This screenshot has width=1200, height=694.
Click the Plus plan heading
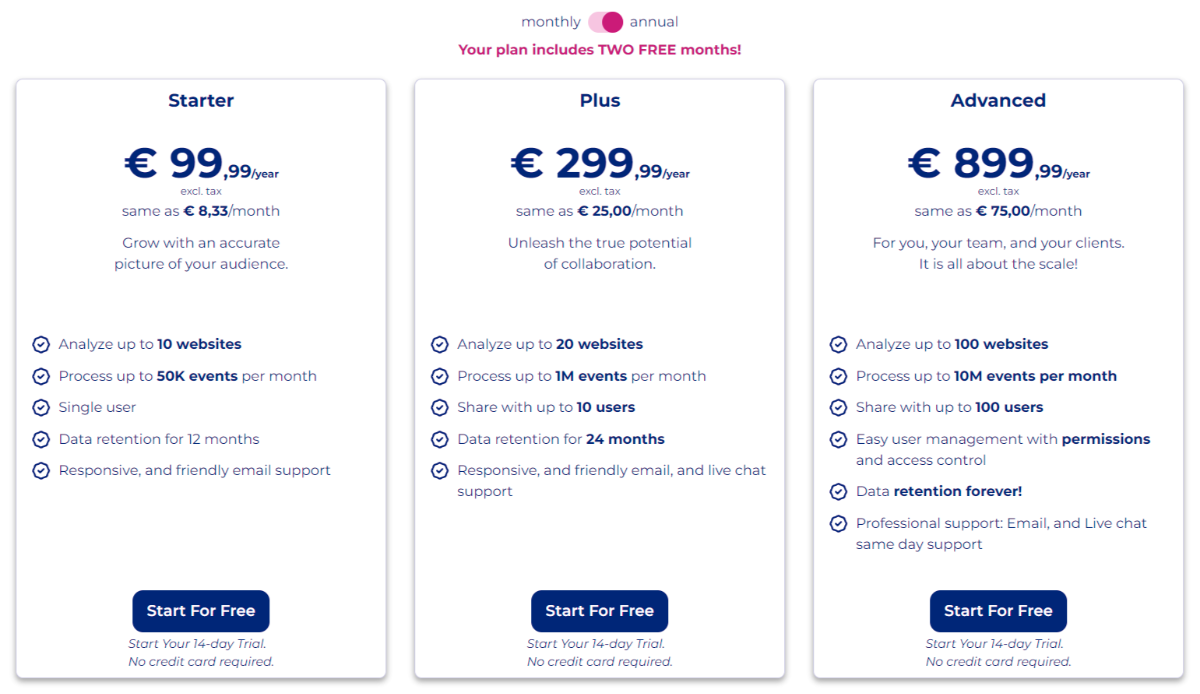pyautogui.click(x=600, y=100)
